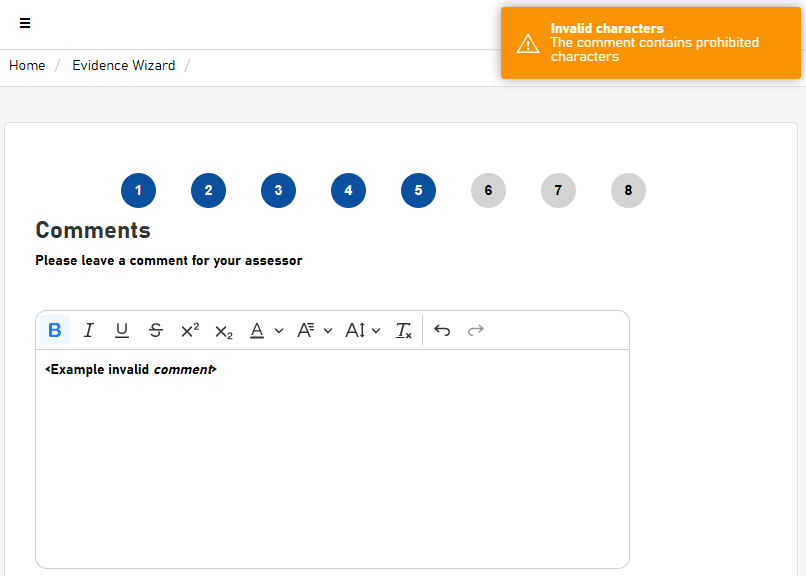Apply strikethrough formatting
This screenshot has width=806, height=576.
pyautogui.click(x=155, y=330)
